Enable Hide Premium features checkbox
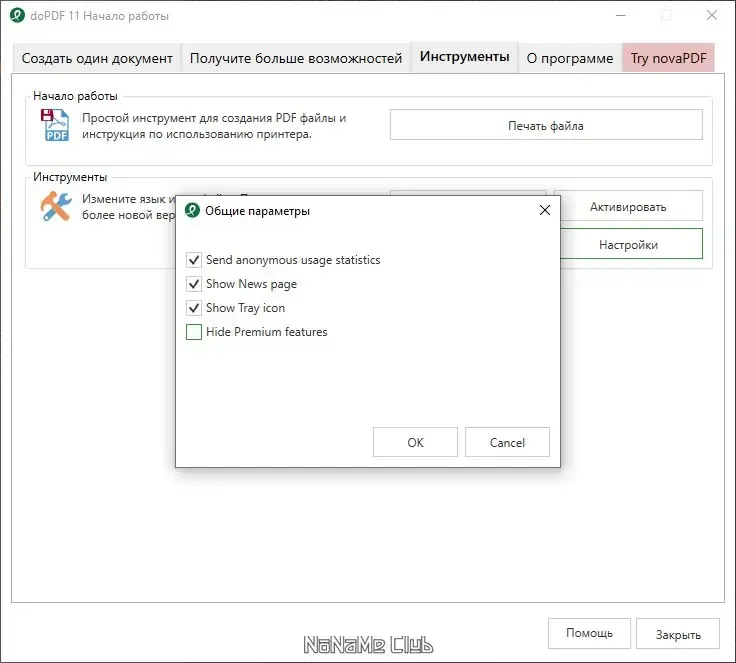The width and height of the screenshot is (736, 663). coord(194,332)
